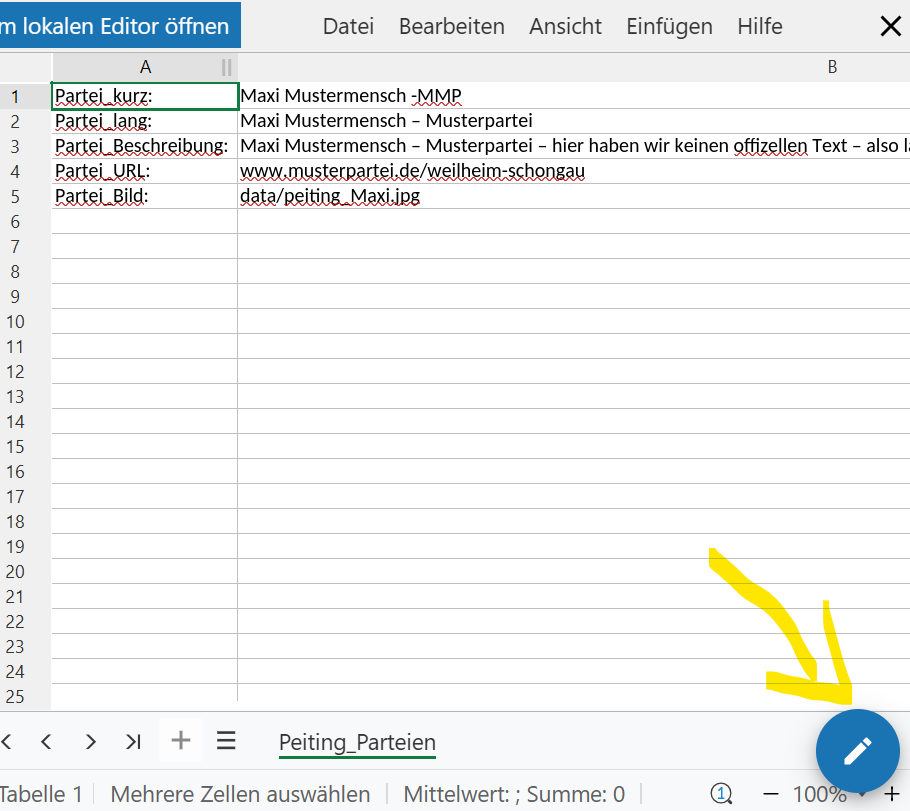Open the Mittelwert; Summe function selector
910x811 pixels.
[x=514, y=795]
